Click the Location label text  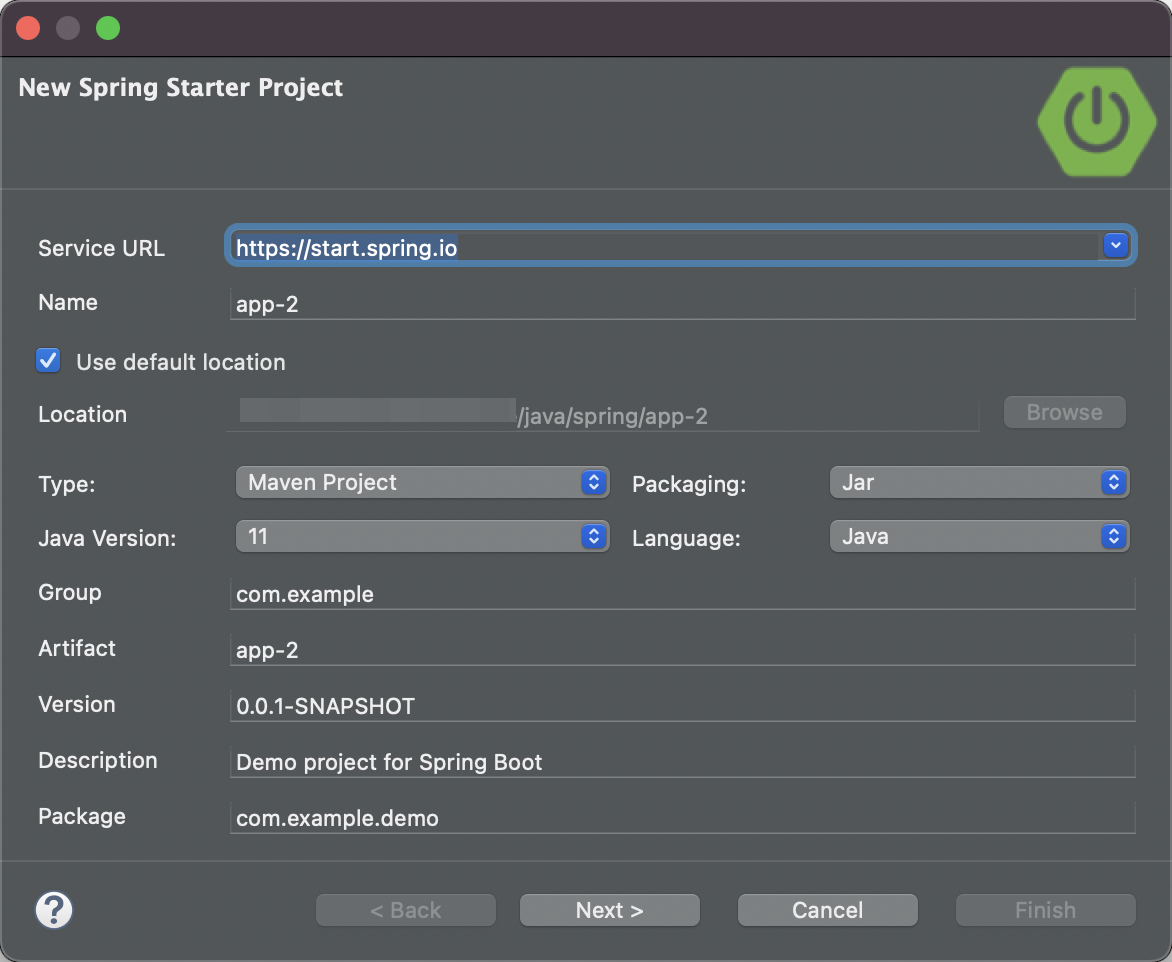pyautogui.click(x=82, y=414)
